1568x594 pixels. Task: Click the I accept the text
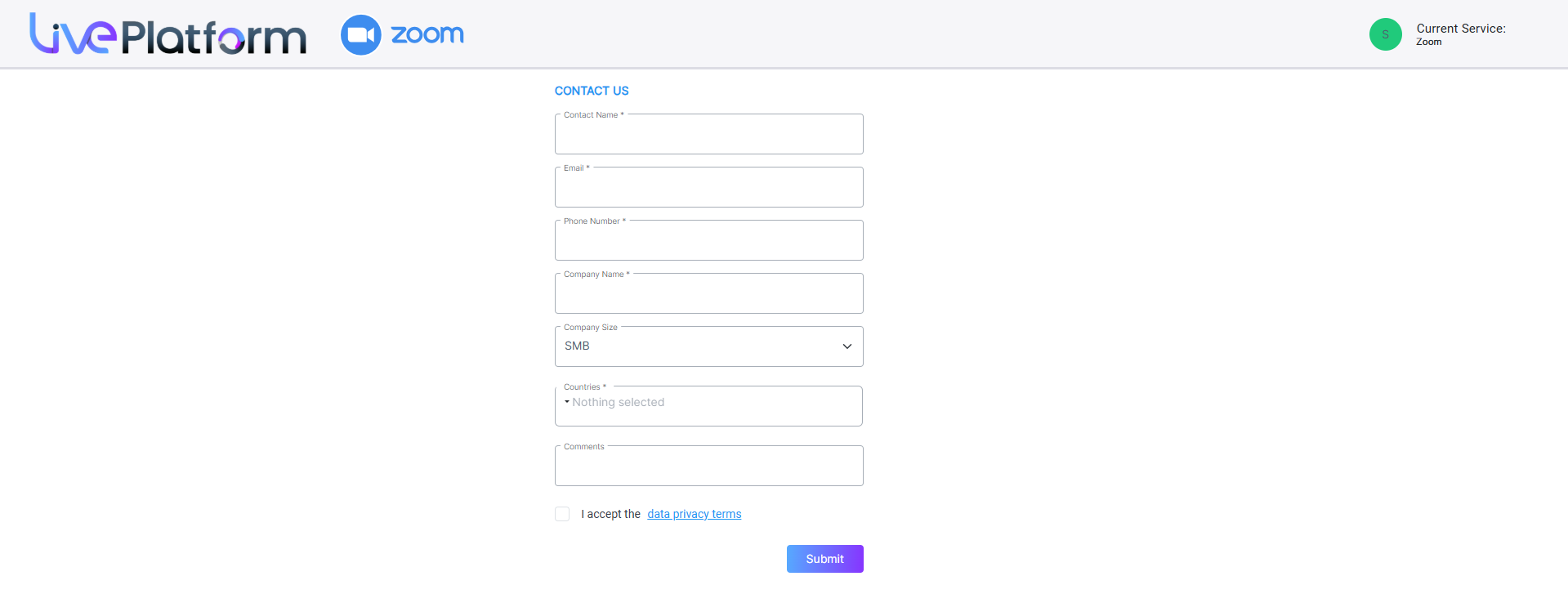[x=610, y=514]
